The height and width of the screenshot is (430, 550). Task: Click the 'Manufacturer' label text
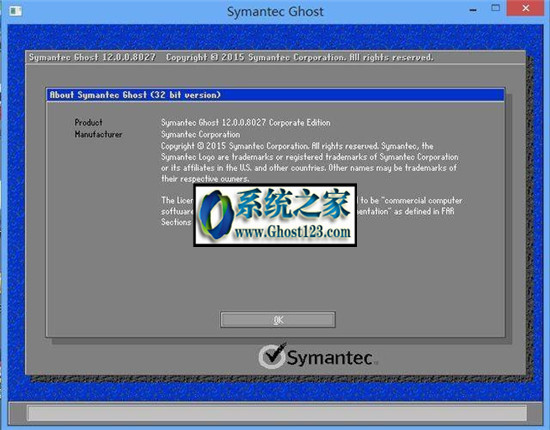[x=98, y=134]
